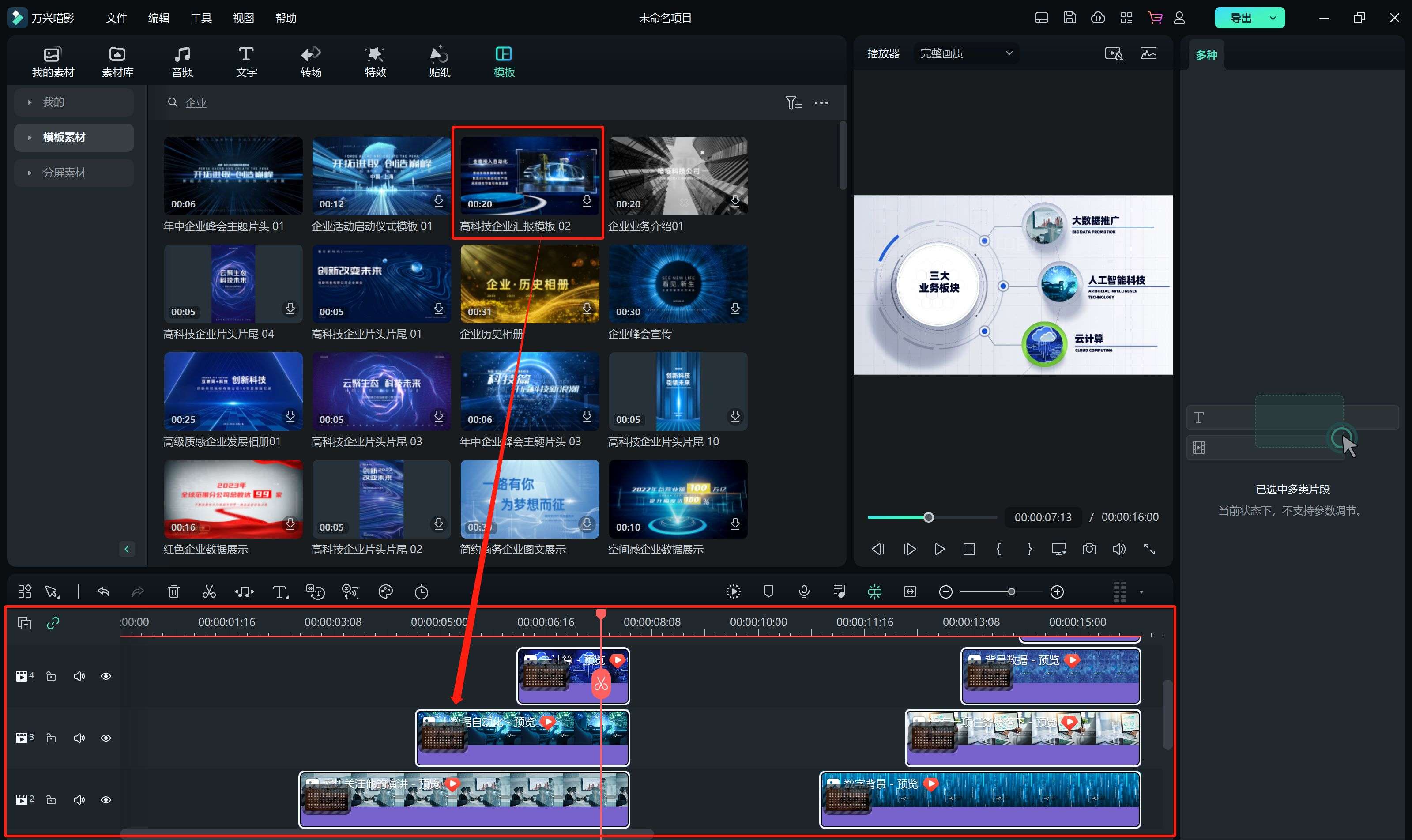Viewport: 1412px width, 840px height.
Task: Click the split scissors icon in timeline toolbar
Action: pos(209,592)
